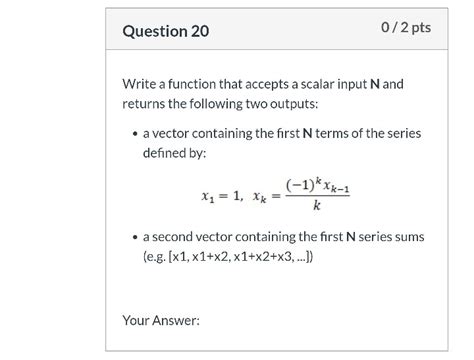This screenshot has width=474, height=360.
Task: Click the gray question header bar
Action: 277,29
